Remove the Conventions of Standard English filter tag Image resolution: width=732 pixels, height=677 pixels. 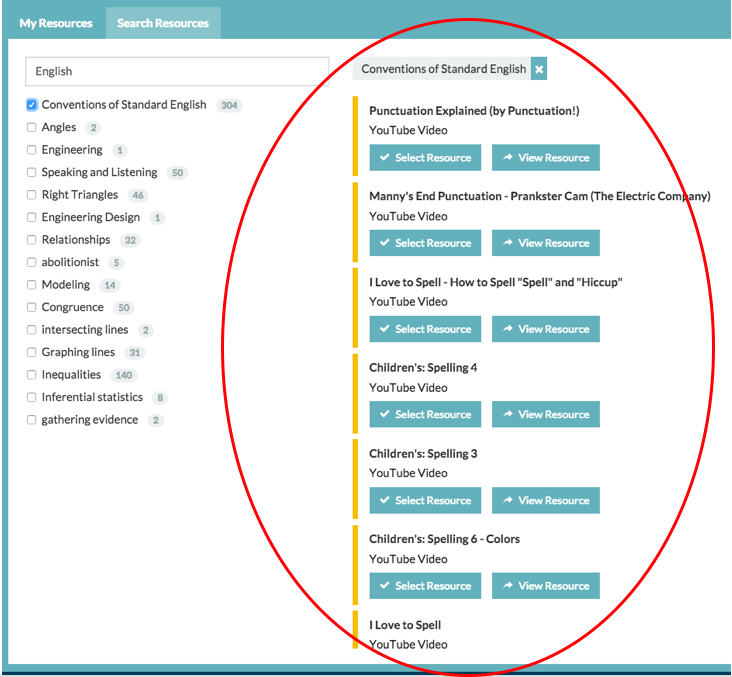click(539, 69)
